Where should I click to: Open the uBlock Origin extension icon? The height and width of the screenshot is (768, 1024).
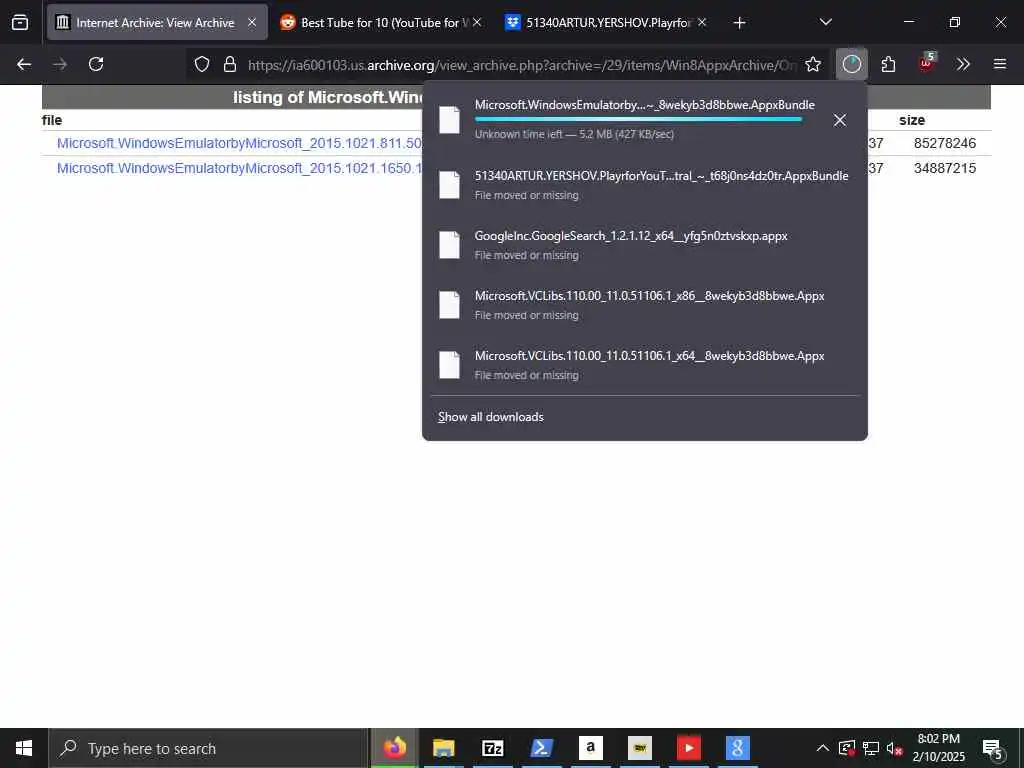pyautogui.click(x=926, y=63)
